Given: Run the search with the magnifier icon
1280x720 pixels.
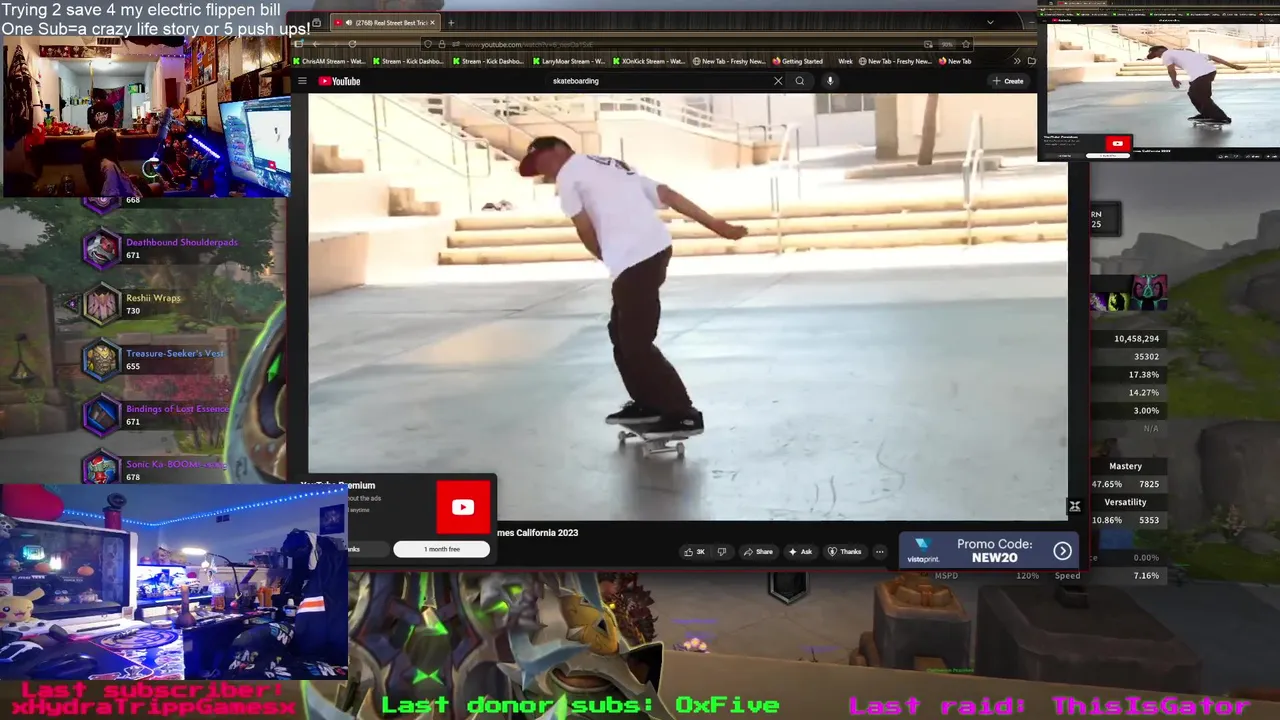Looking at the screenshot, I should pos(800,81).
